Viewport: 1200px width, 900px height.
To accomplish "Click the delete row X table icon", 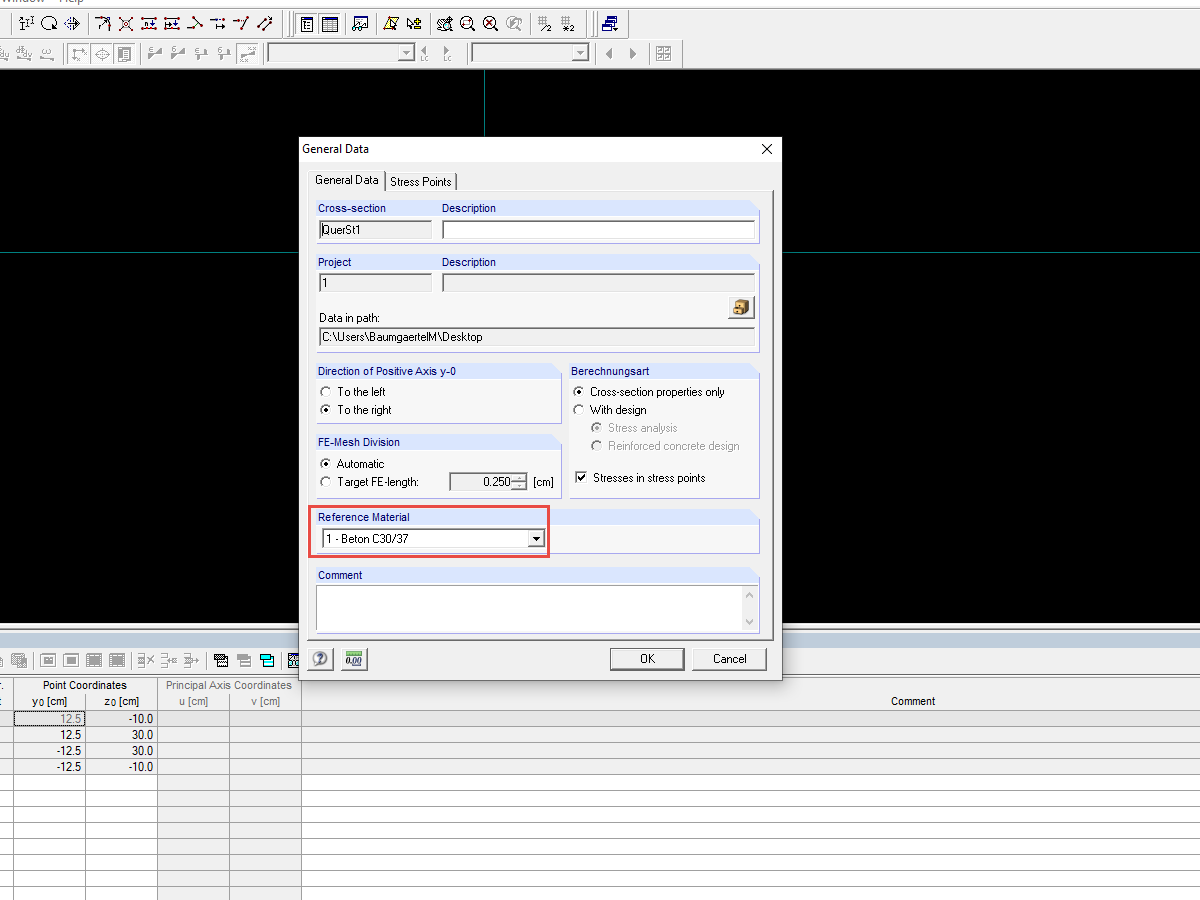I will 146,660.
